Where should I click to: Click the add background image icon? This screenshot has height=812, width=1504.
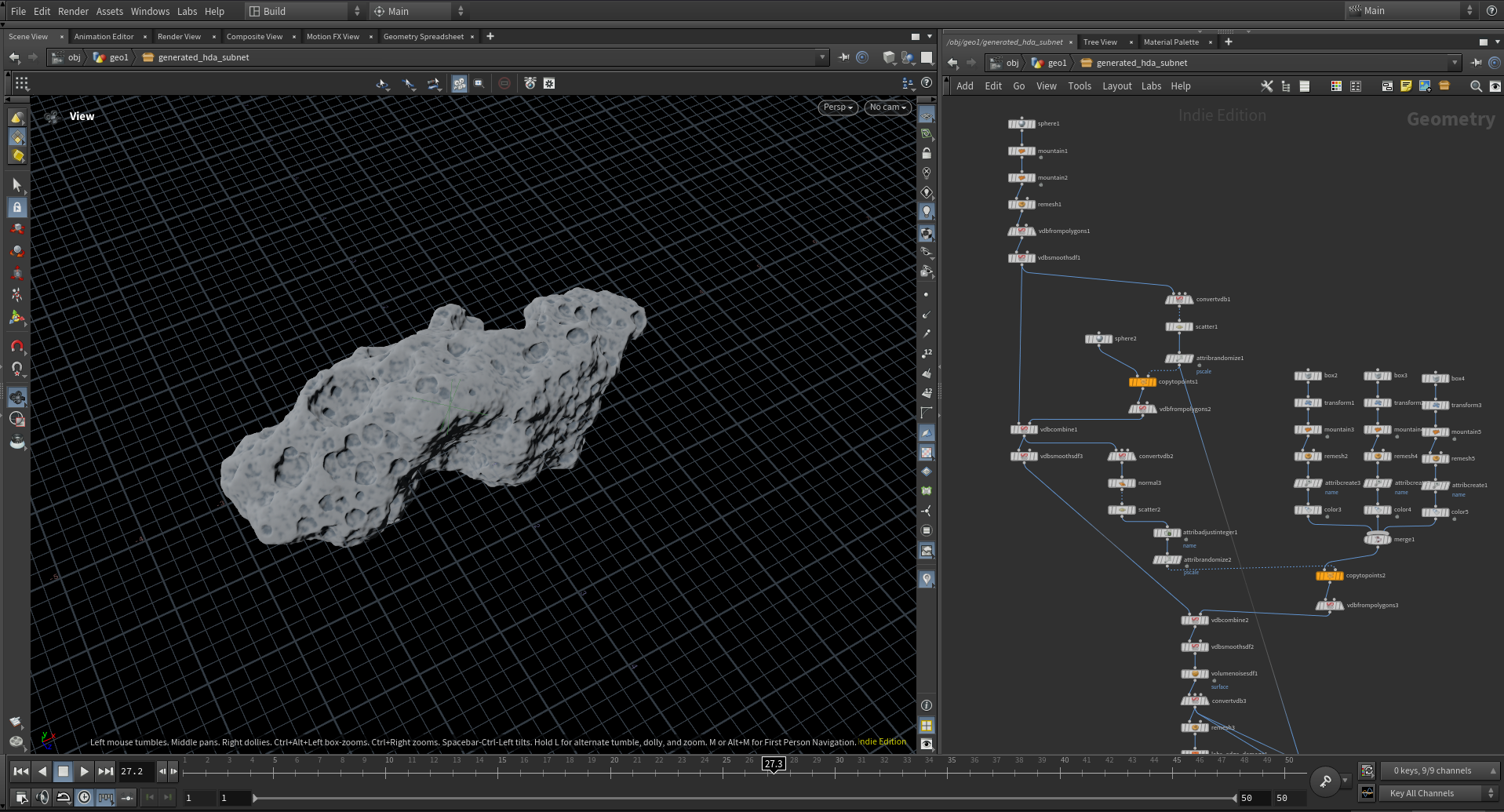point(1425,86)
